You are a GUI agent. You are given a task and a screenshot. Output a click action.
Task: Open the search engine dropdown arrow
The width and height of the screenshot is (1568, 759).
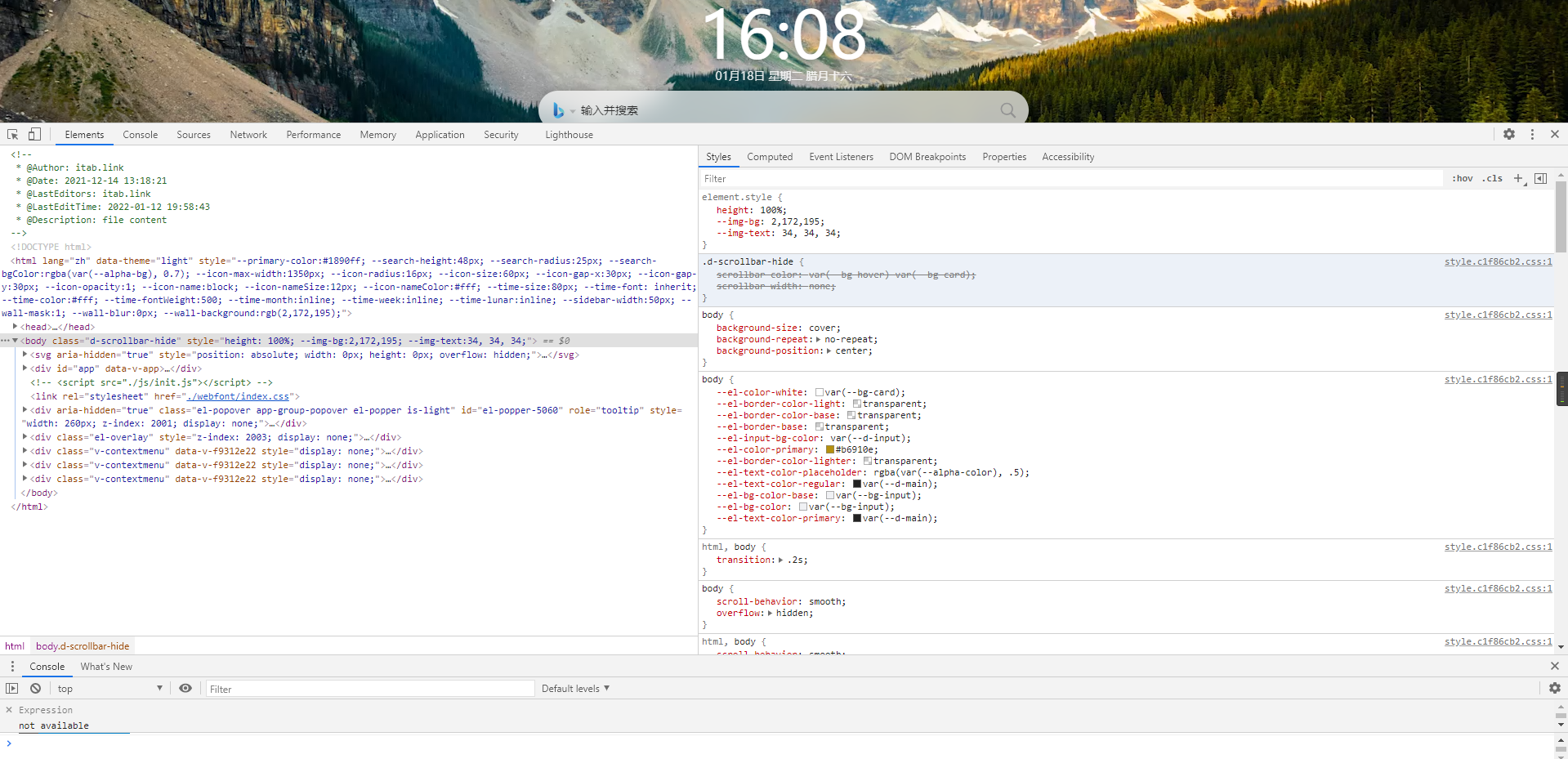[x=573, y=111]
